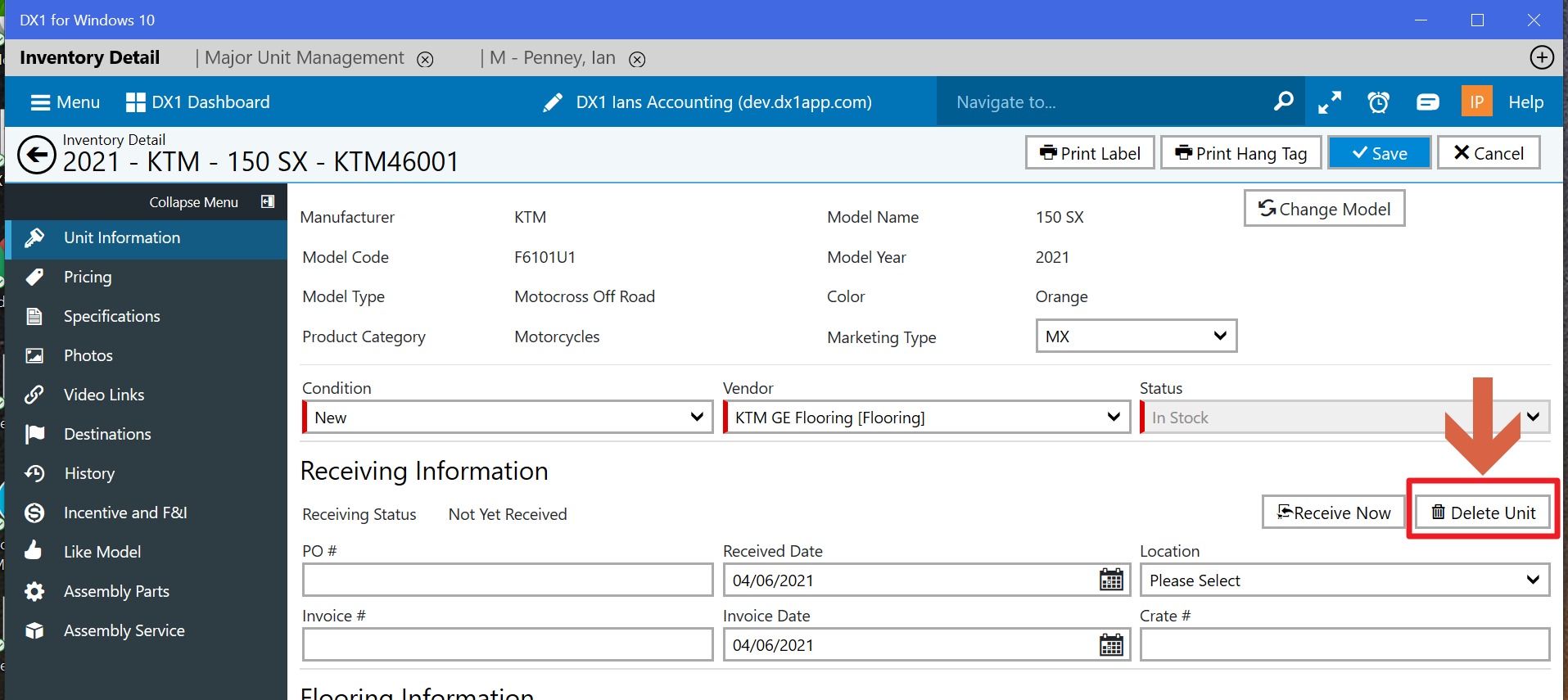This screenshot has width=1568, height=700.
Task: Open Photos section in sidebar
Action: (x=147, y=355)
